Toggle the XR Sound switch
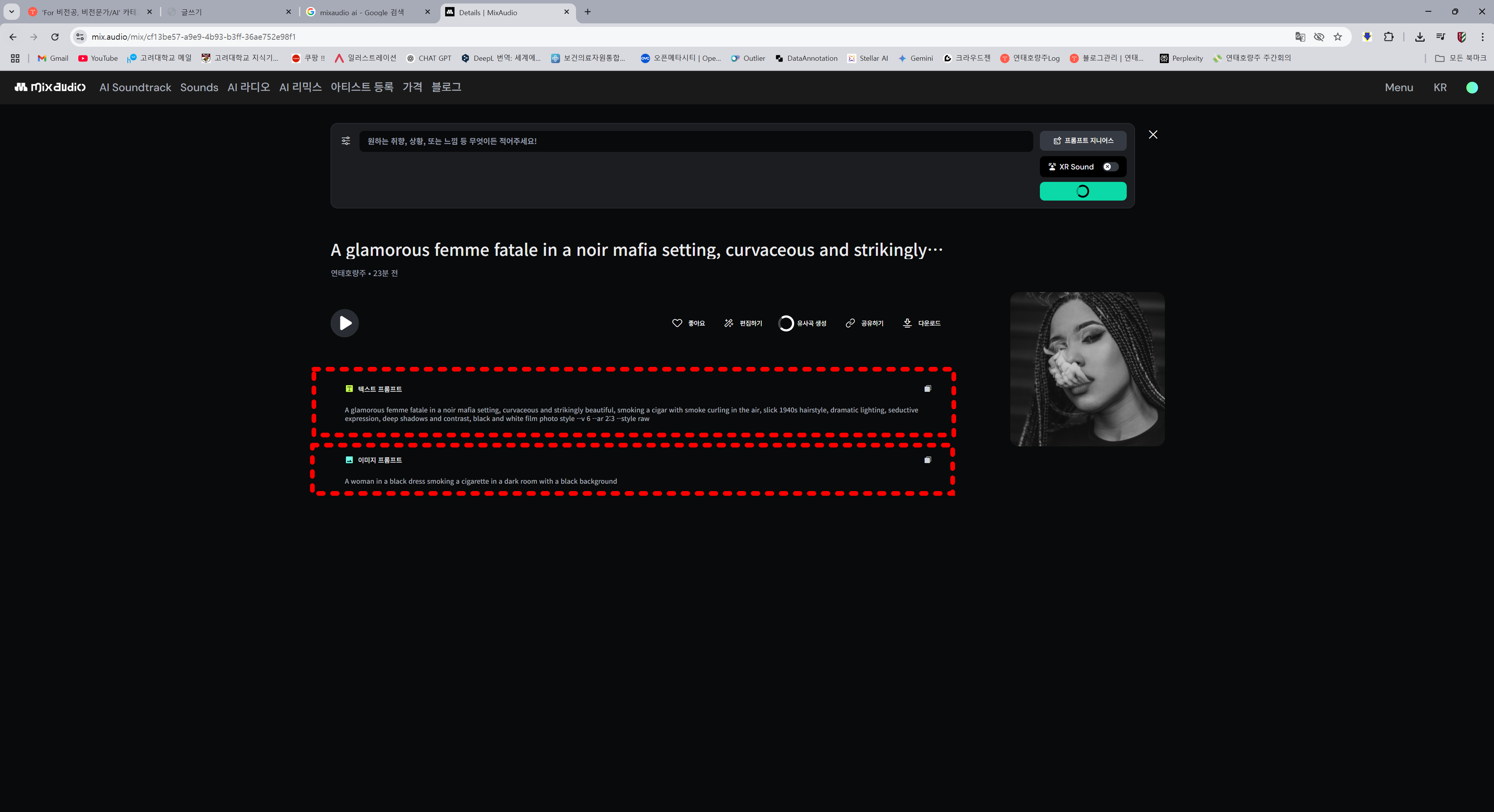 [1110, 166]
